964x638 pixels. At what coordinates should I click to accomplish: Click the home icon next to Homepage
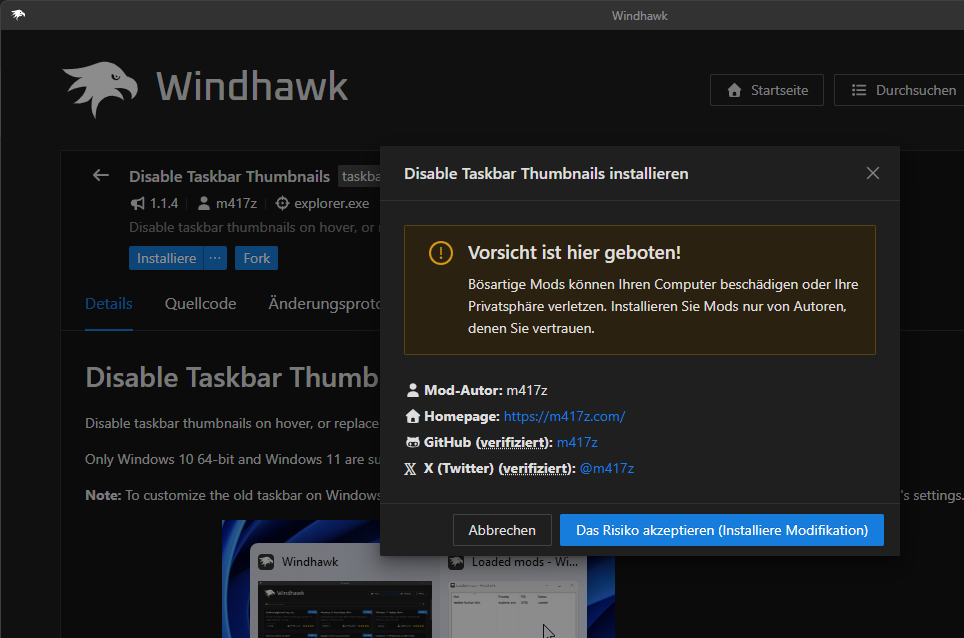tap(410, 416)
